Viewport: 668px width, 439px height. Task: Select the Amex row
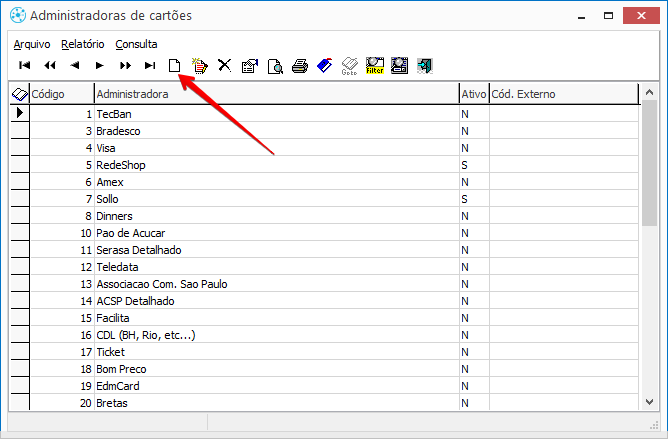tap(334, 182)
